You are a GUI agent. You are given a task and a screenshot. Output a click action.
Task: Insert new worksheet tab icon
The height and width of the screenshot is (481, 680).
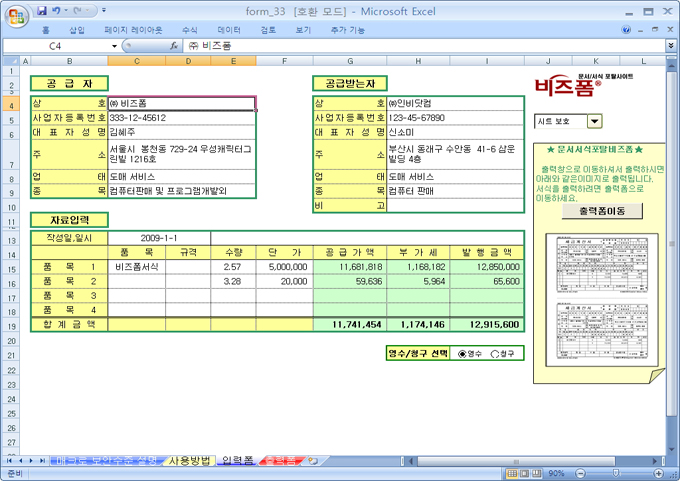313,460
